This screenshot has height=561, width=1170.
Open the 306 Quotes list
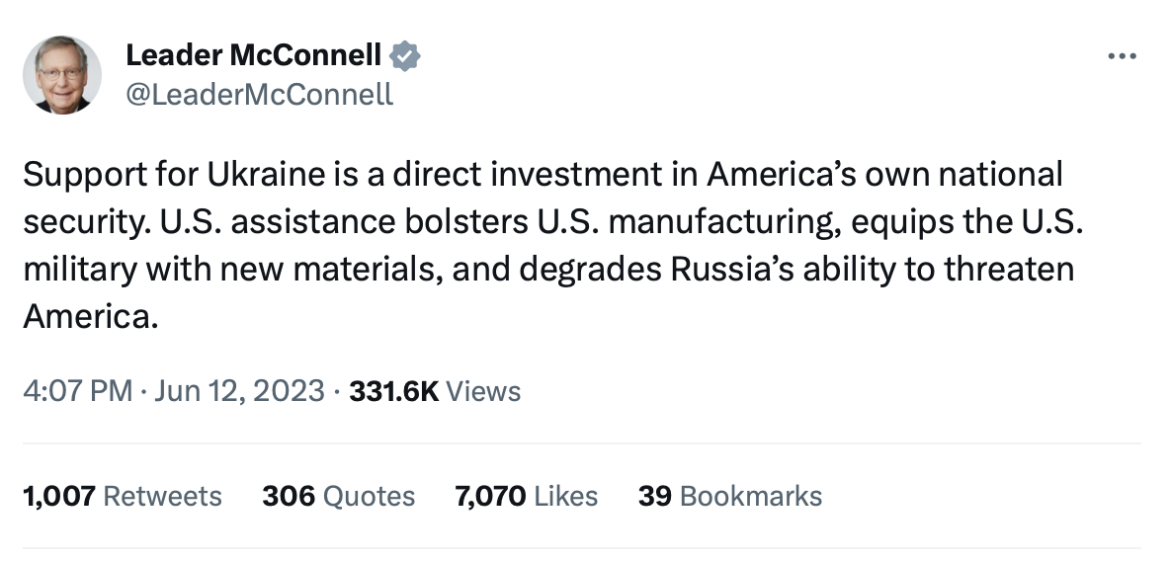338,496
